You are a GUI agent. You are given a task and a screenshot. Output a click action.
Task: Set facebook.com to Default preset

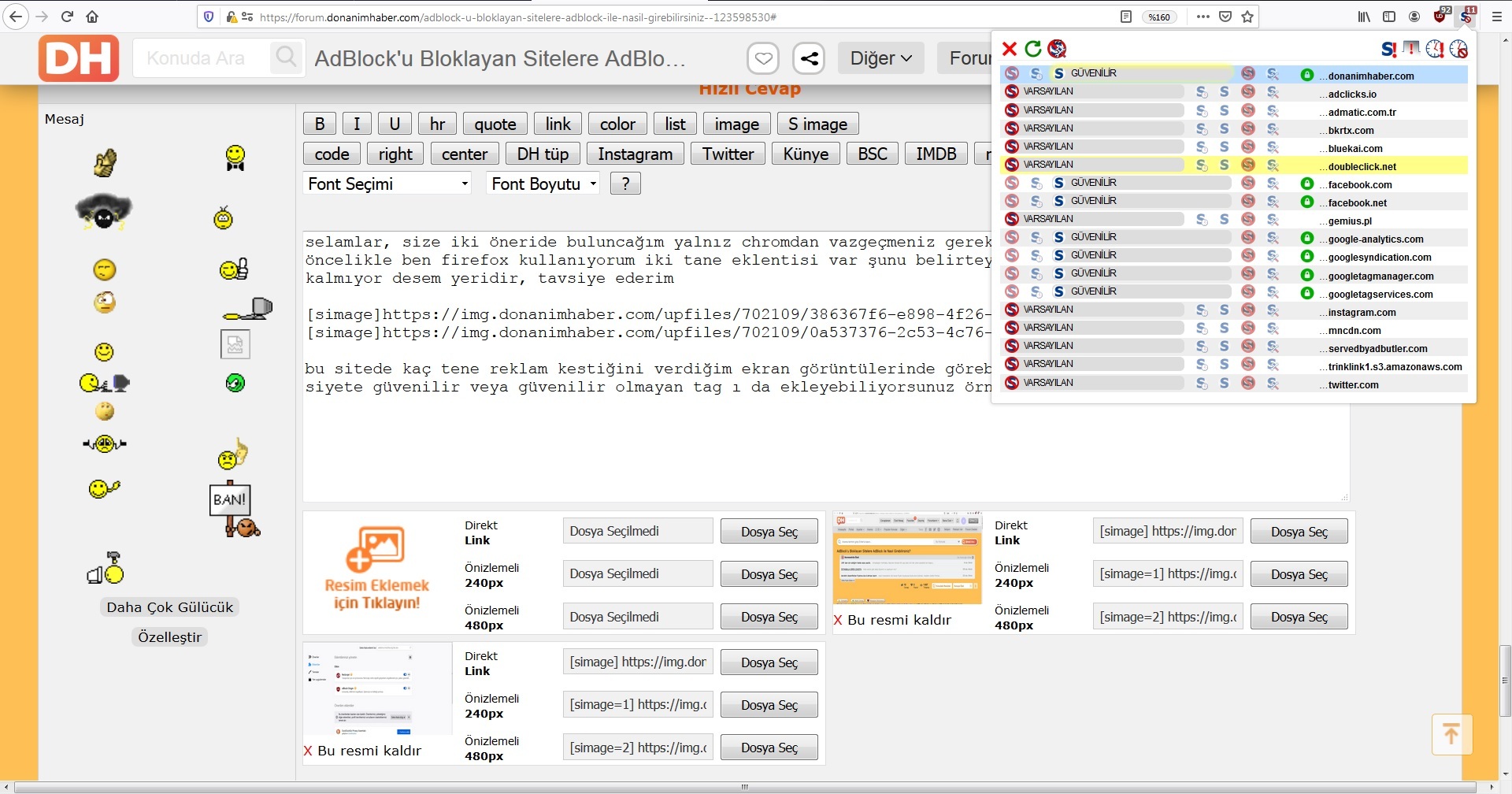pos(1012,183)
